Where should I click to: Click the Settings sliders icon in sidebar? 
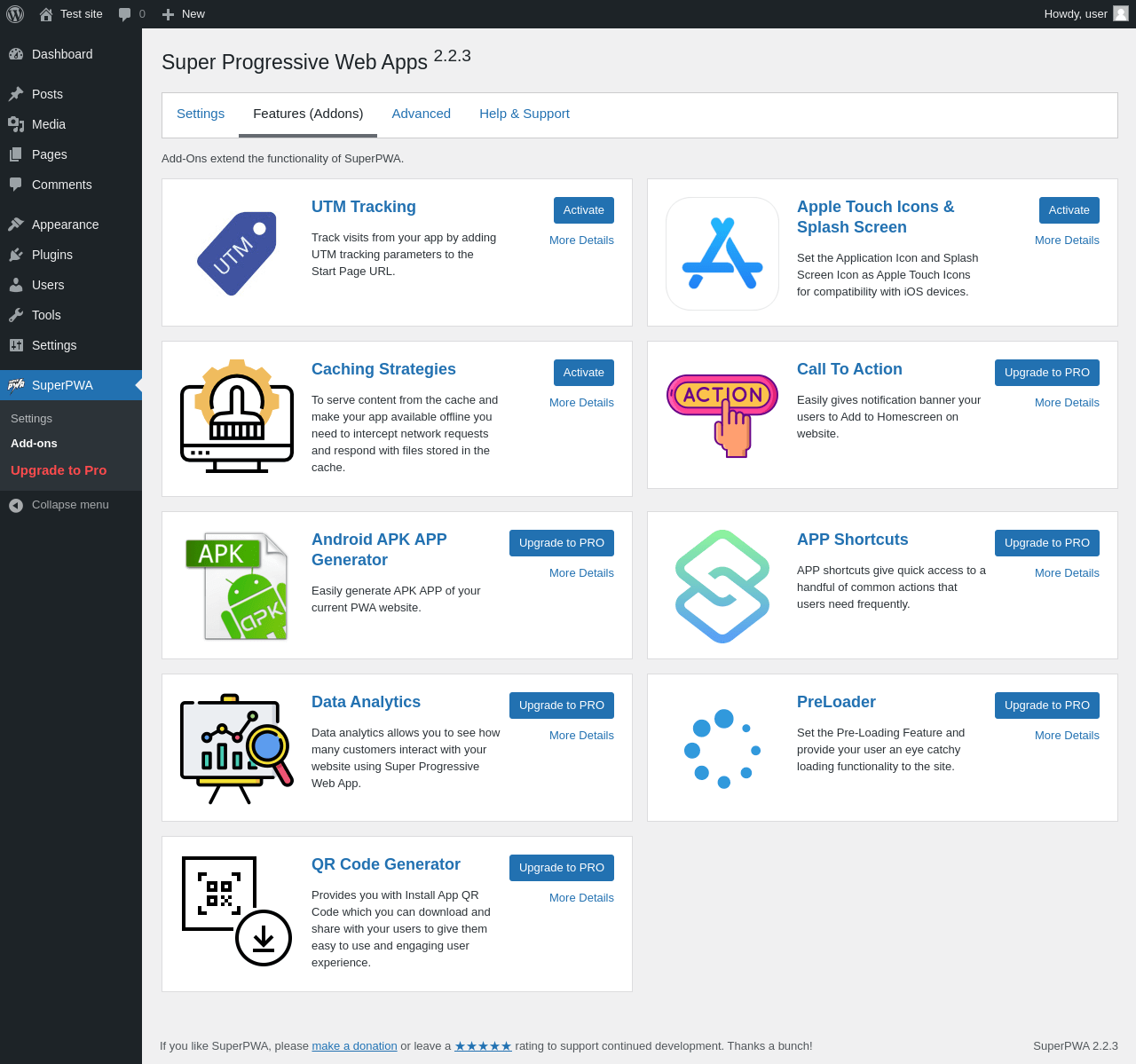[x=16, y=345]
